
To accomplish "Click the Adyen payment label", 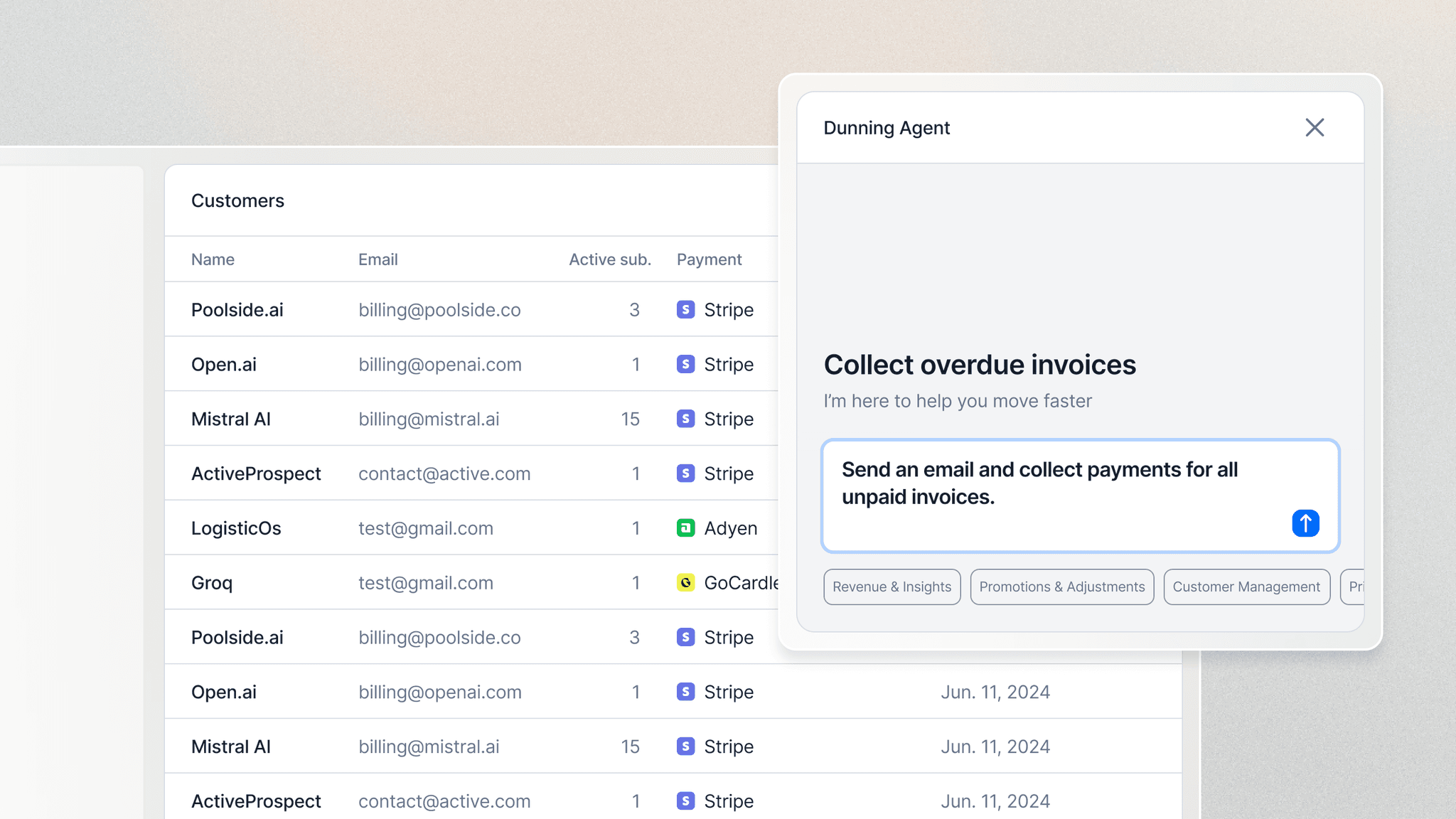I will point(731,528).
